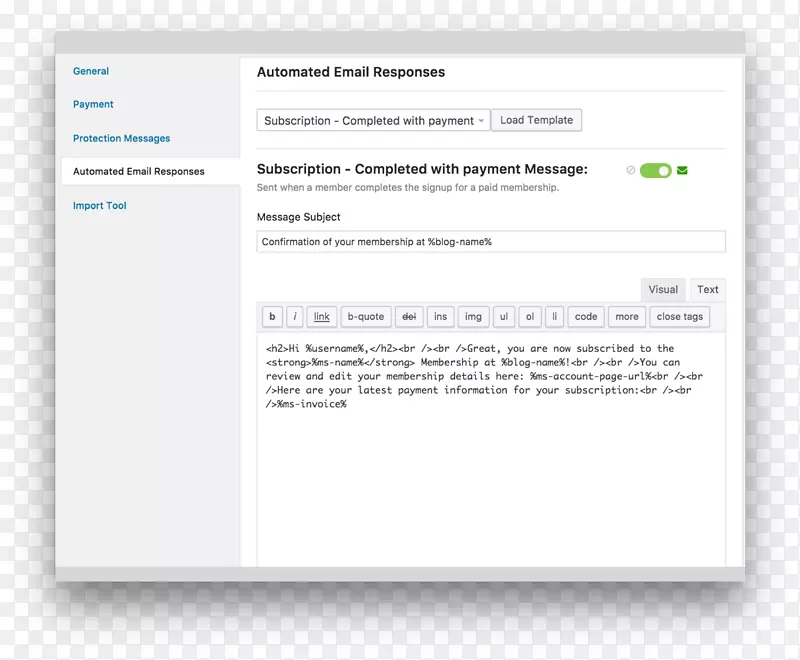Viewport: 800px width, 660px height.
Task: Open the email template type dropdown
Action: click(373, 120)
